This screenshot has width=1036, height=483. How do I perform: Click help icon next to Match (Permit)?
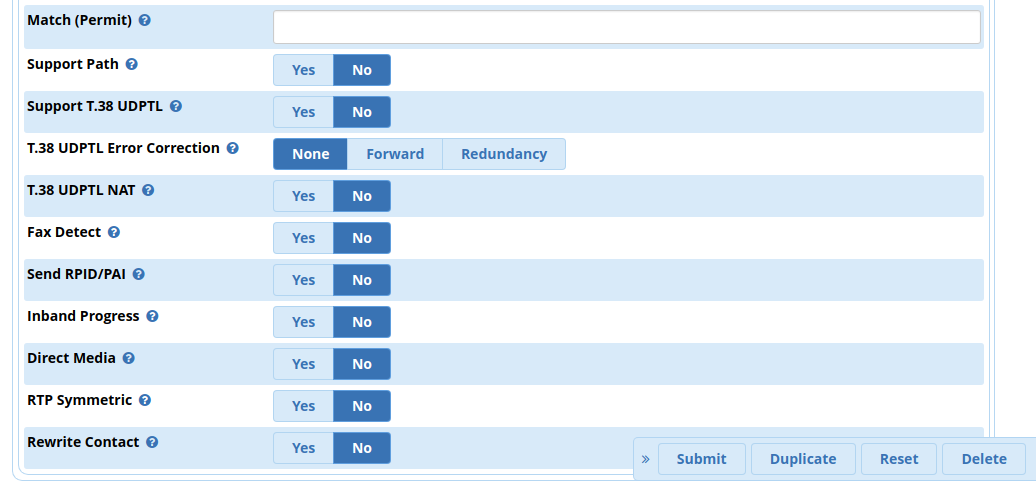145,20
